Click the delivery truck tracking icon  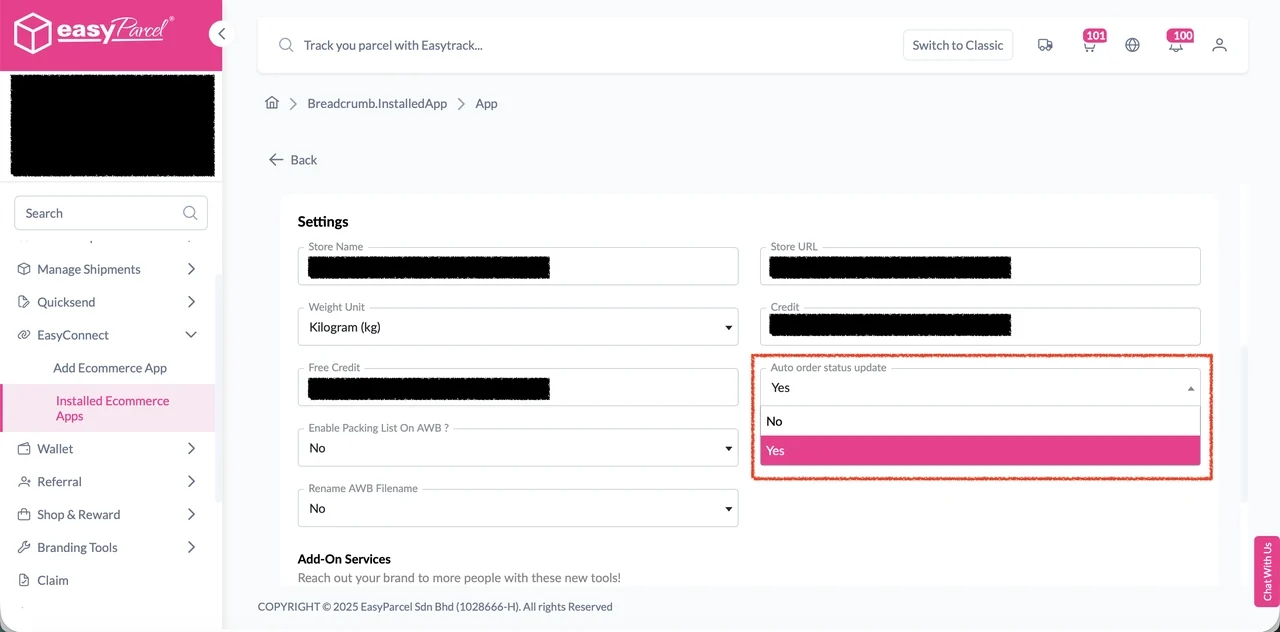click(x=1045, y=45)
